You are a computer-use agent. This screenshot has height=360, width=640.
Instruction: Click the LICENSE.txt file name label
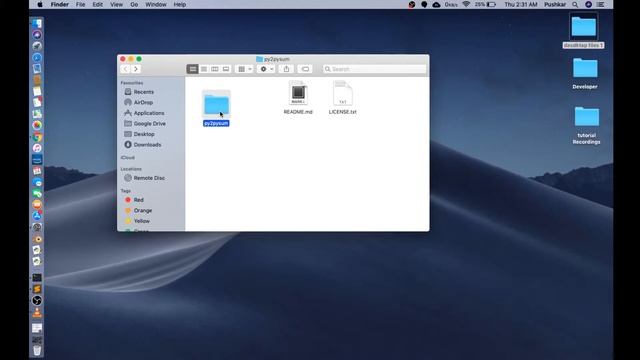[x=342, y=112]
